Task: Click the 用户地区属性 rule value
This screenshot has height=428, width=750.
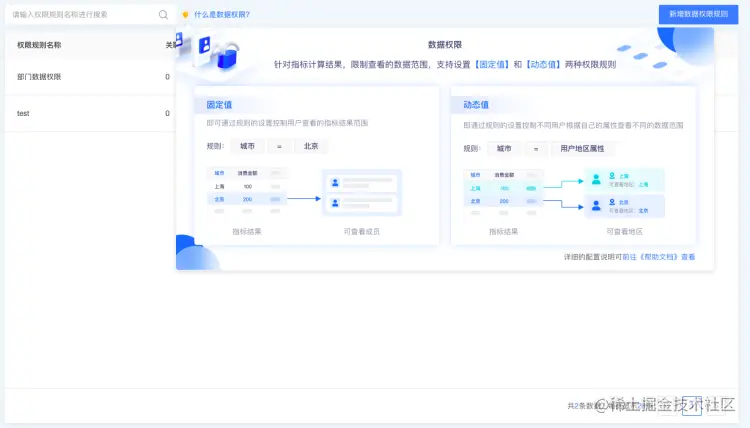Action: 582,149
